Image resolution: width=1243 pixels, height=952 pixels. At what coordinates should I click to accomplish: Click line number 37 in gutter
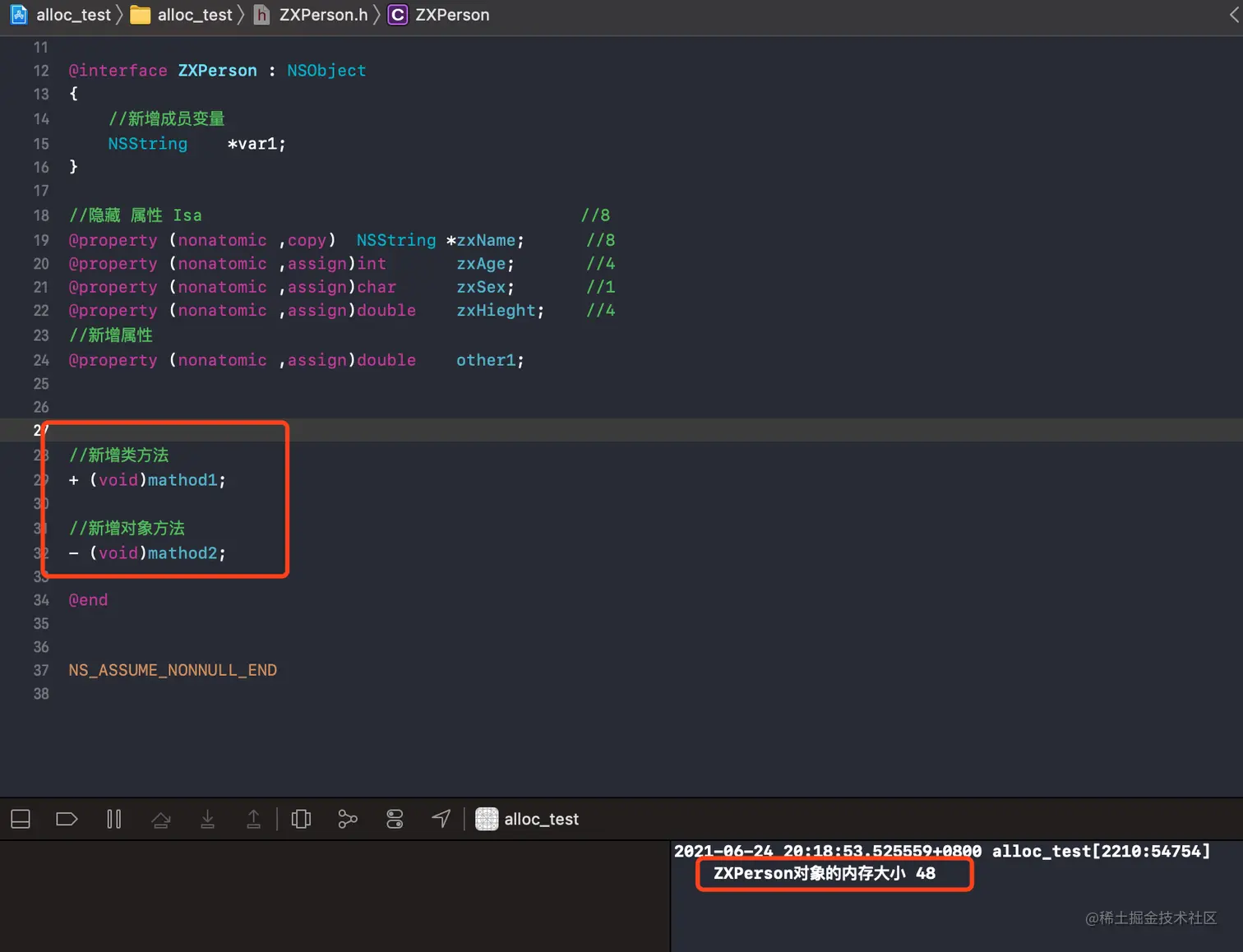pos(41,670)
